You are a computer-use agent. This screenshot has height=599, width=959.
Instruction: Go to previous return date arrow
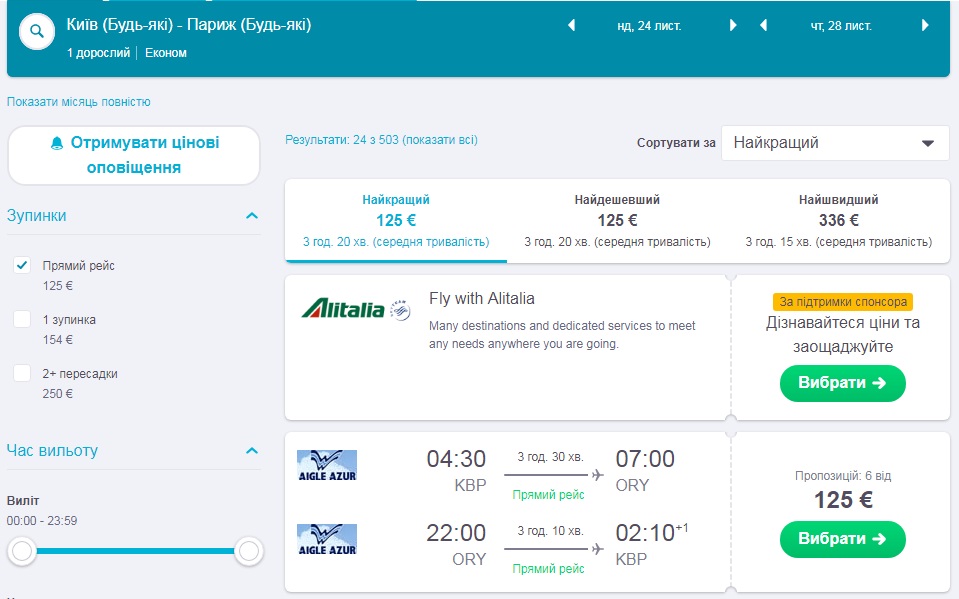[x=764, y=26]
